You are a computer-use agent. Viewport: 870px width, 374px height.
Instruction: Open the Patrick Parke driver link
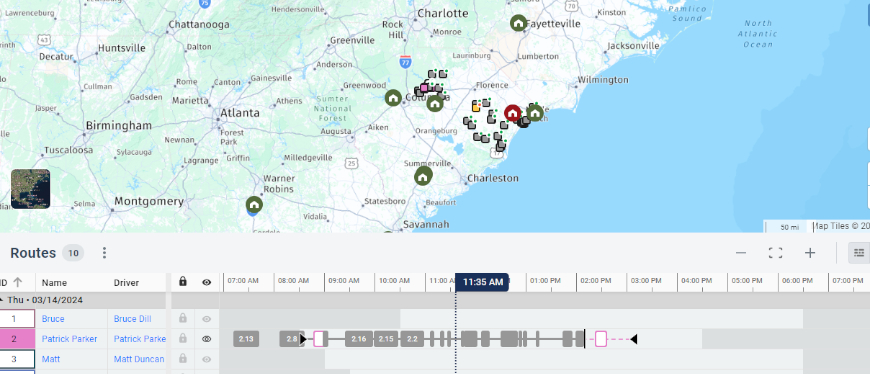[140, 338]
